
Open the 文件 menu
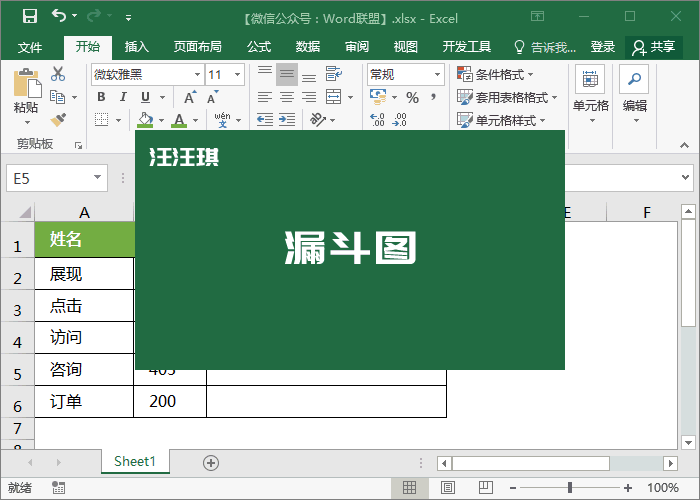[30, 47]
